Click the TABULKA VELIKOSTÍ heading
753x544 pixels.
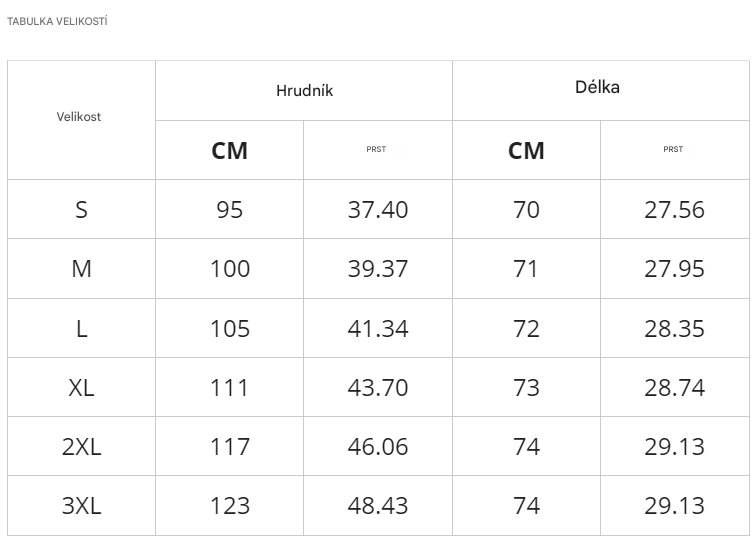[x=57, y=22]
